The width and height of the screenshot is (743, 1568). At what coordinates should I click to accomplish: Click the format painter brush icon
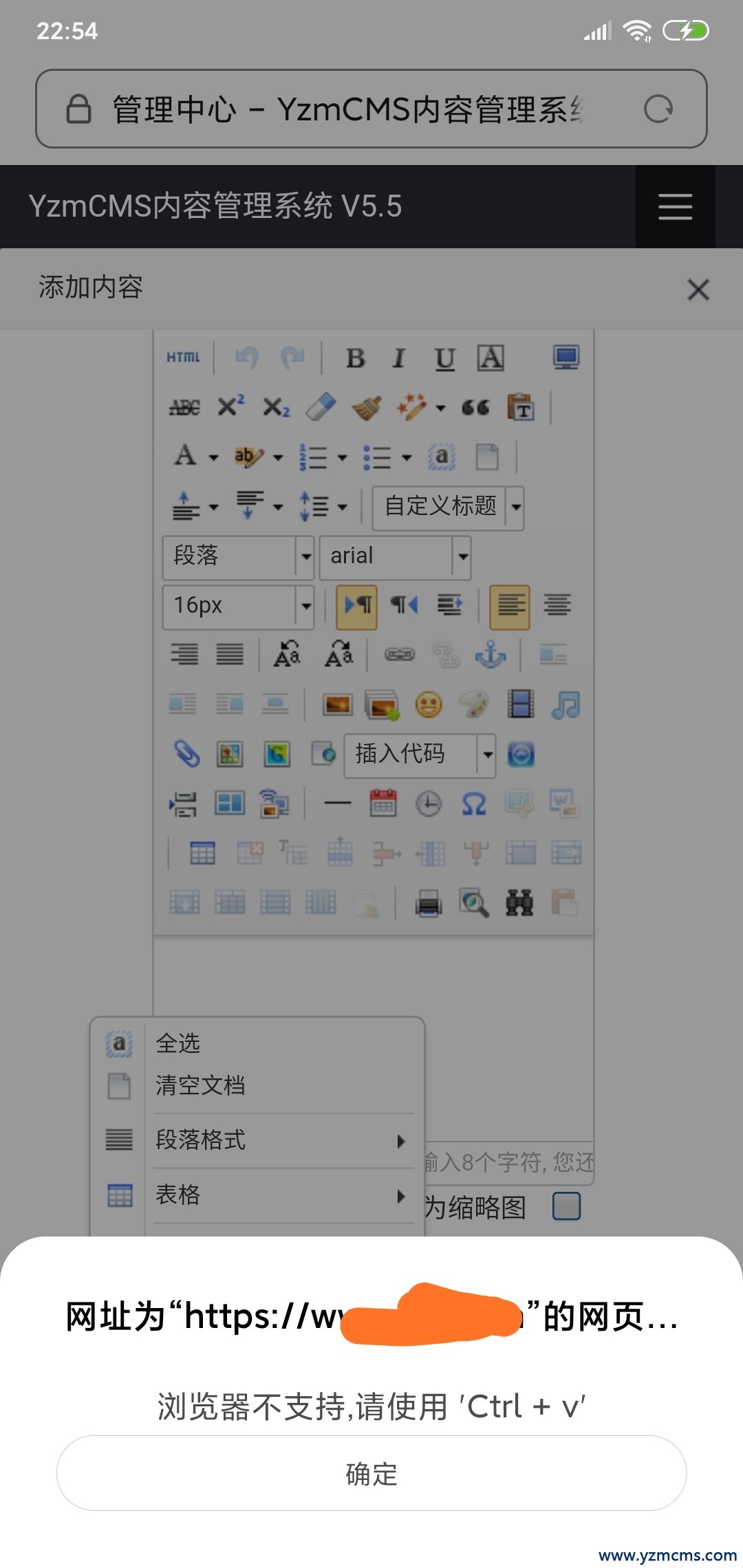point(367,407)
